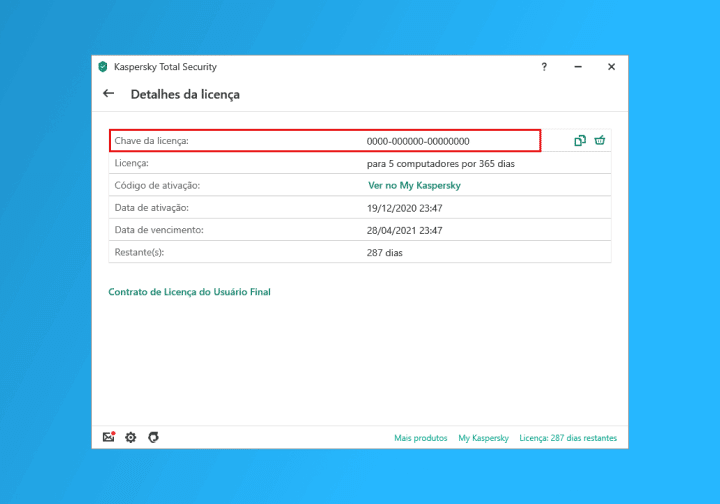Click the 'Chave da licença' row label
This screenshot has width=720, height=504.
point(152,141)
